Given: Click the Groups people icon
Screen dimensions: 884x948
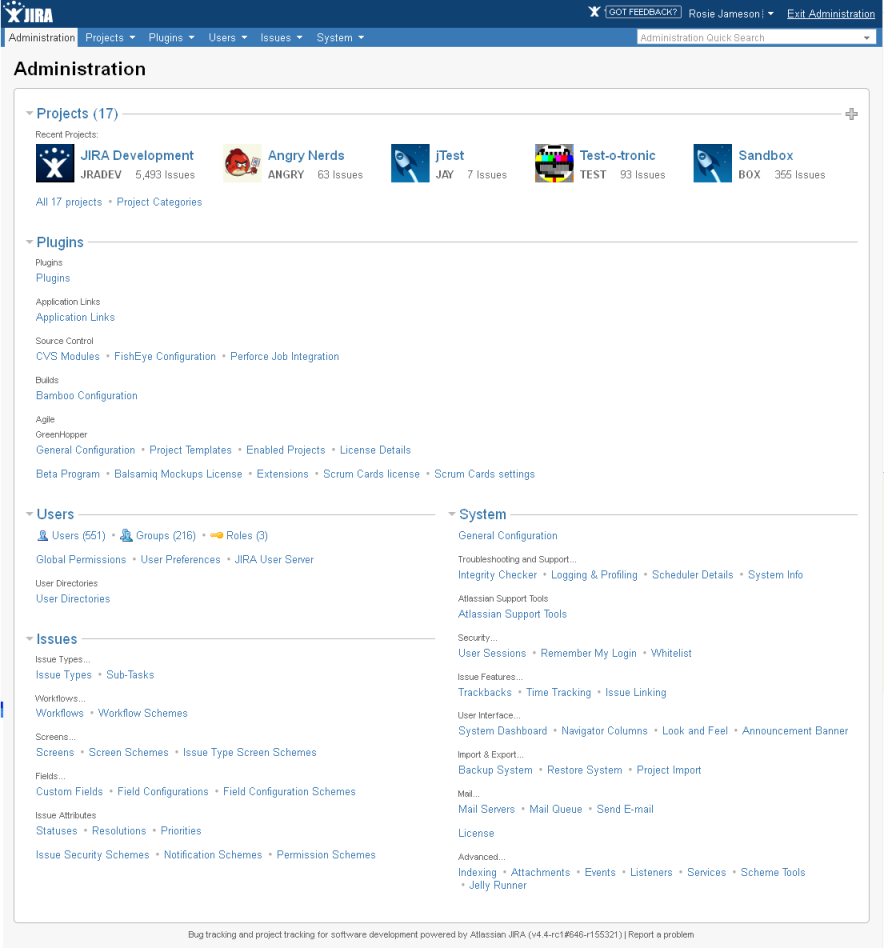Looking at the screenshot, I should click(126, 535).
